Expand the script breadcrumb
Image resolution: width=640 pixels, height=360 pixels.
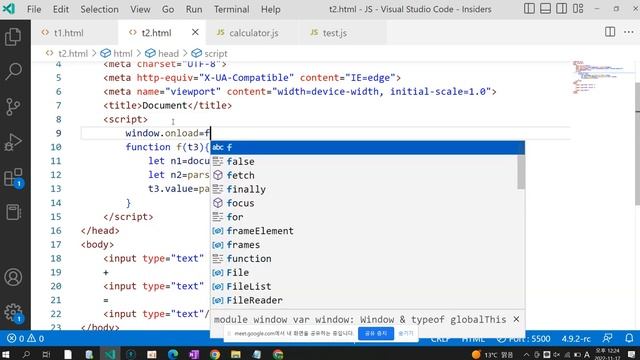coord(209,53)
